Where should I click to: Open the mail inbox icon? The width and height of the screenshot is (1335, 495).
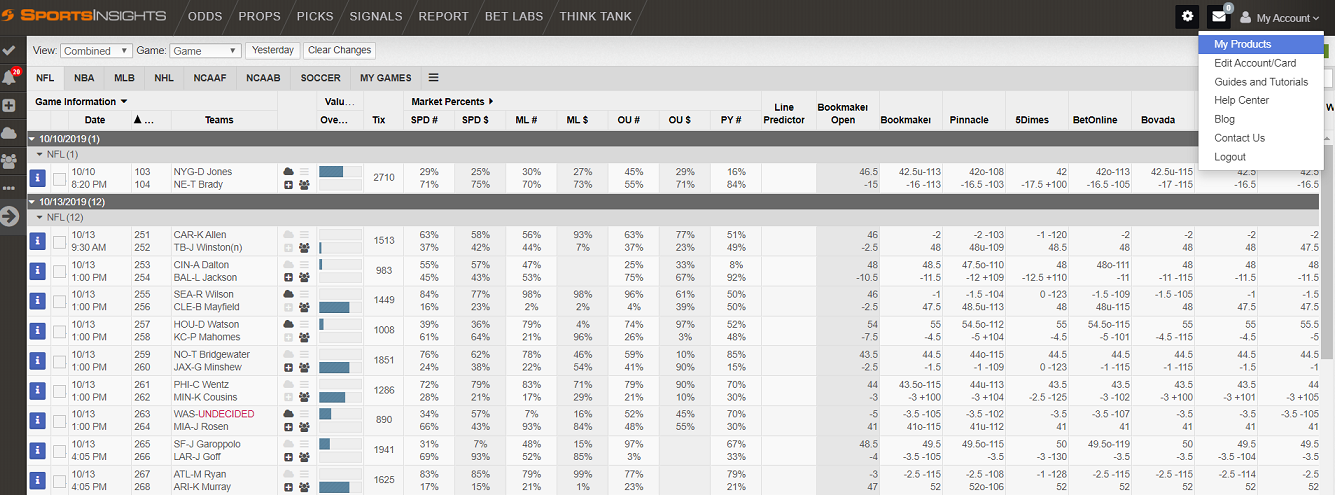(x=1218, y=16)
